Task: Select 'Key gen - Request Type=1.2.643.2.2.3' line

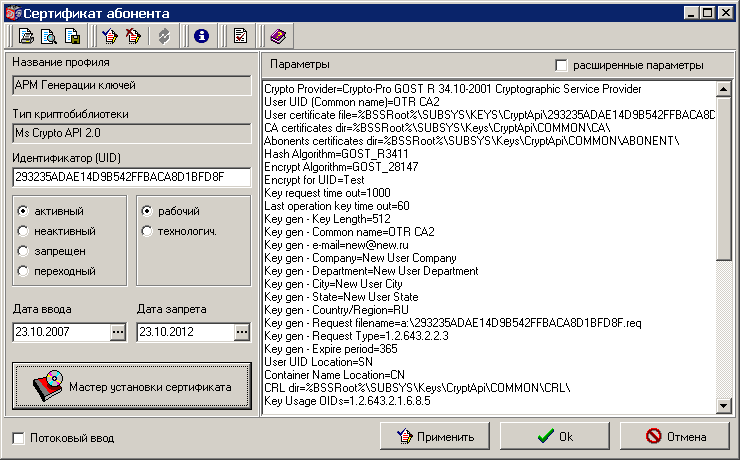Action: [x=356, y=336]
